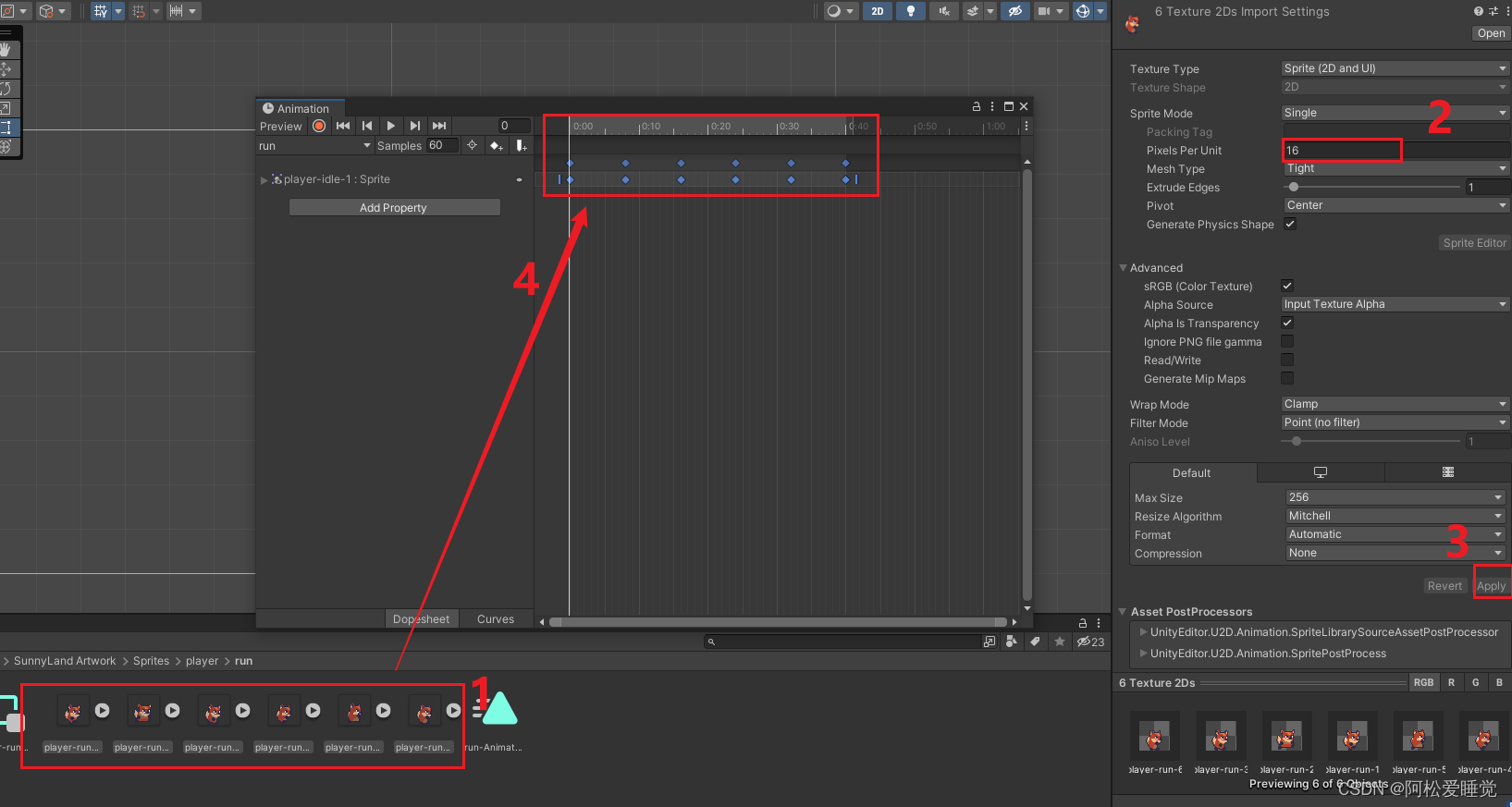Open Max Size dropdown
1512x807 pixels.
pos(1395,497)
